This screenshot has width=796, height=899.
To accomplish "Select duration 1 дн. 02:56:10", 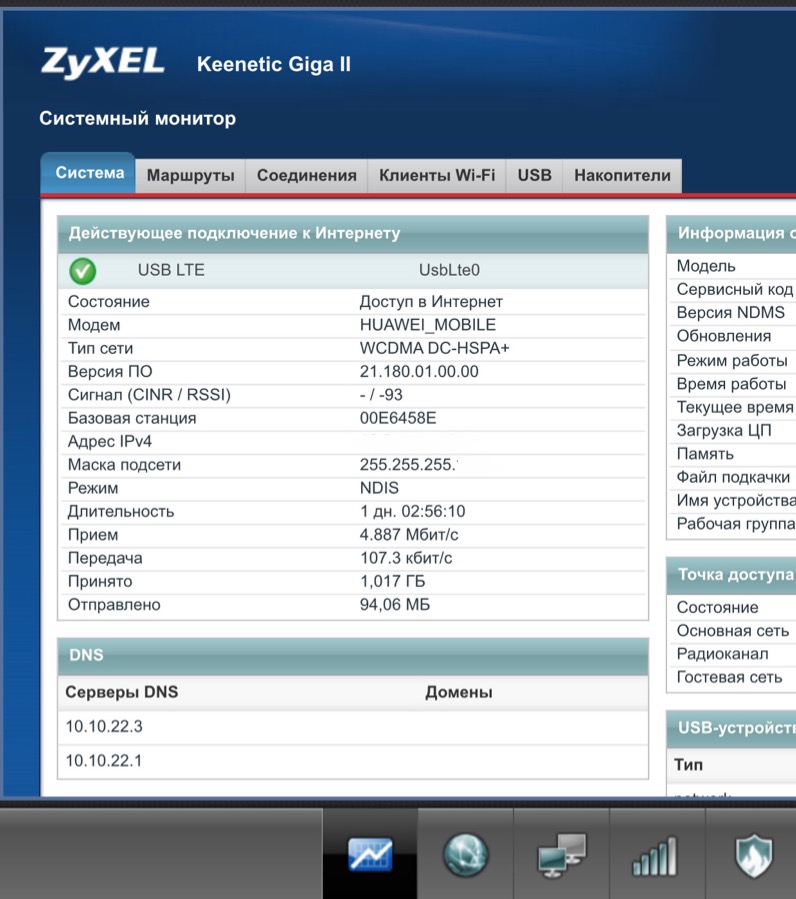I will pos(412,511).
